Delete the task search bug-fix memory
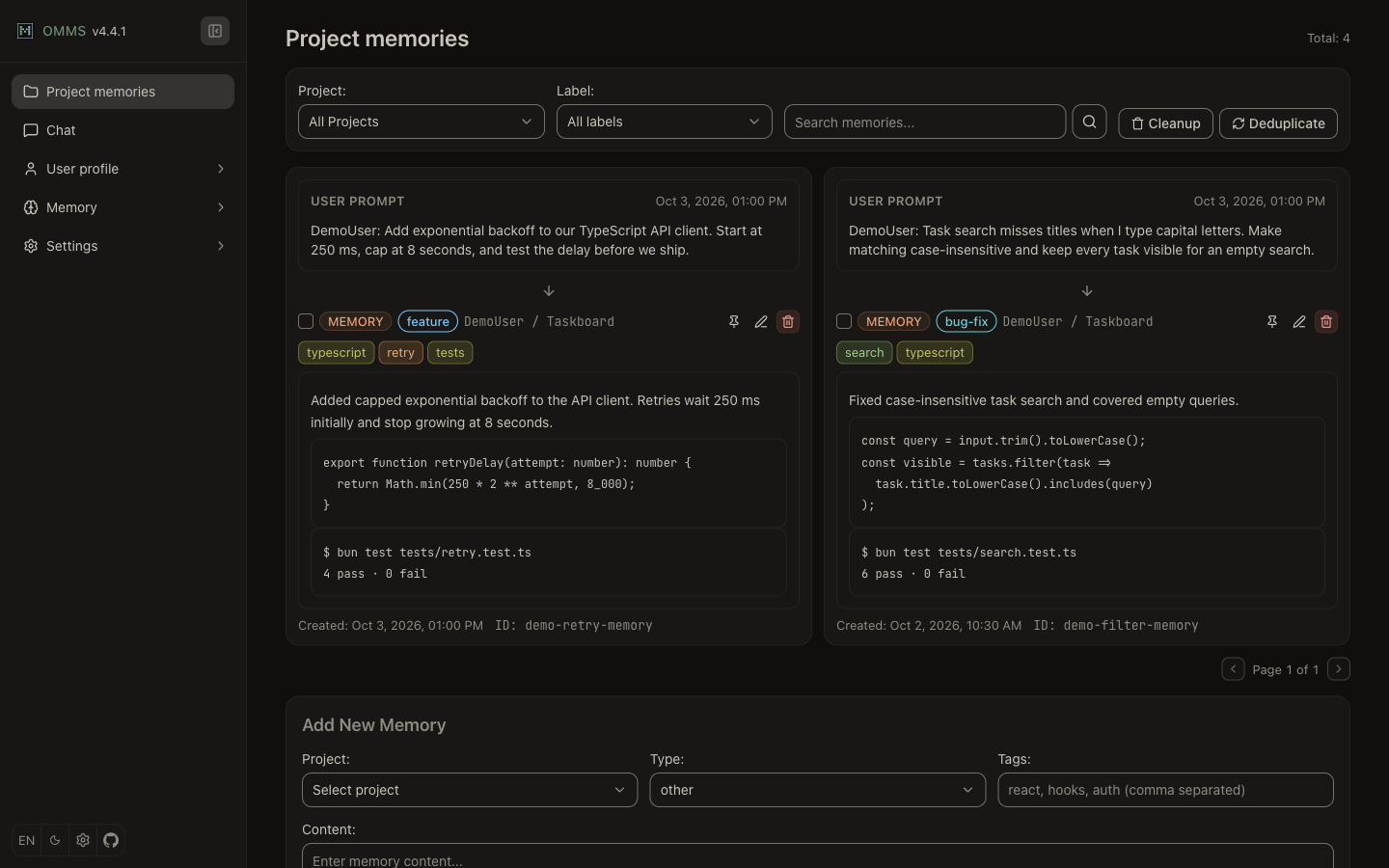Viewport: 1389px width, 868px height. coord(1326,321)
